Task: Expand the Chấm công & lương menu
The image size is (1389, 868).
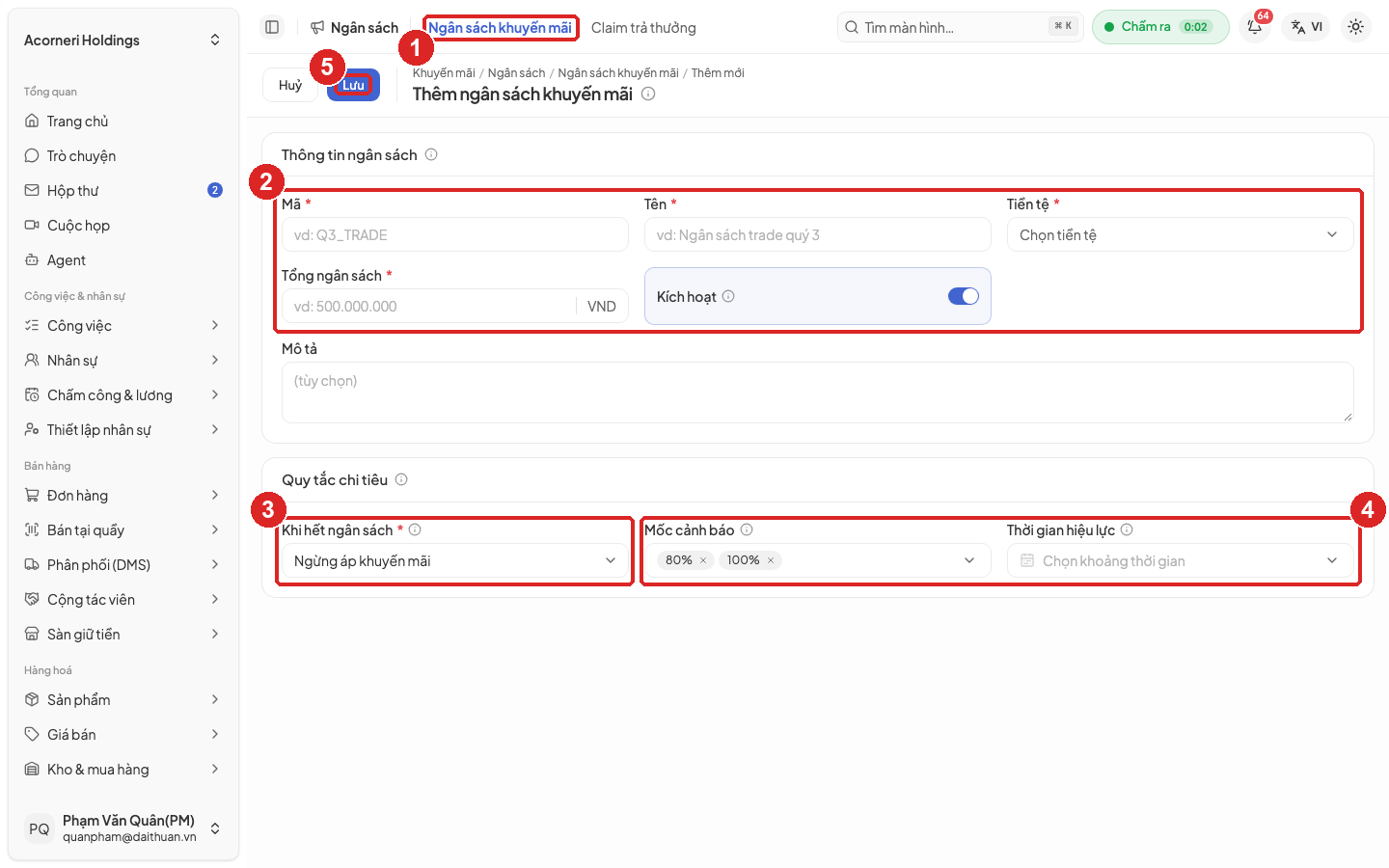Action: tap(123, 395)
